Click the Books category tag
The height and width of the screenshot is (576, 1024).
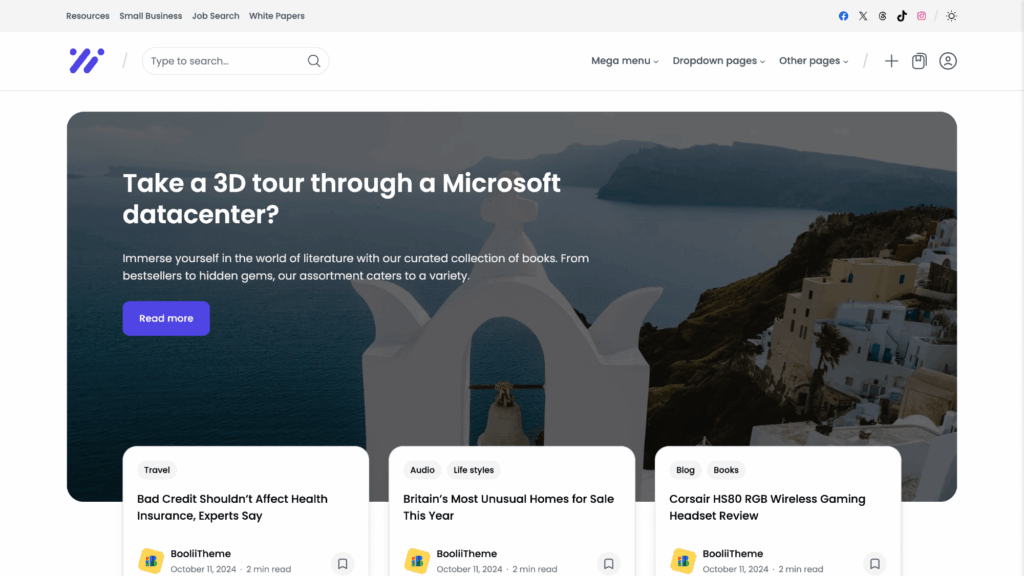(x=726, y=470)
